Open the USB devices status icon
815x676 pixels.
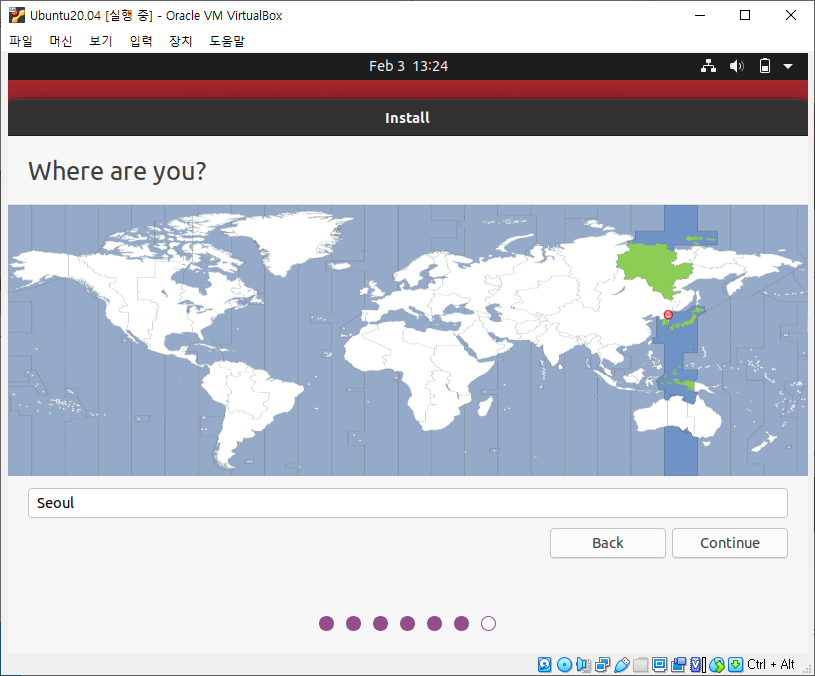click(622, 664)
